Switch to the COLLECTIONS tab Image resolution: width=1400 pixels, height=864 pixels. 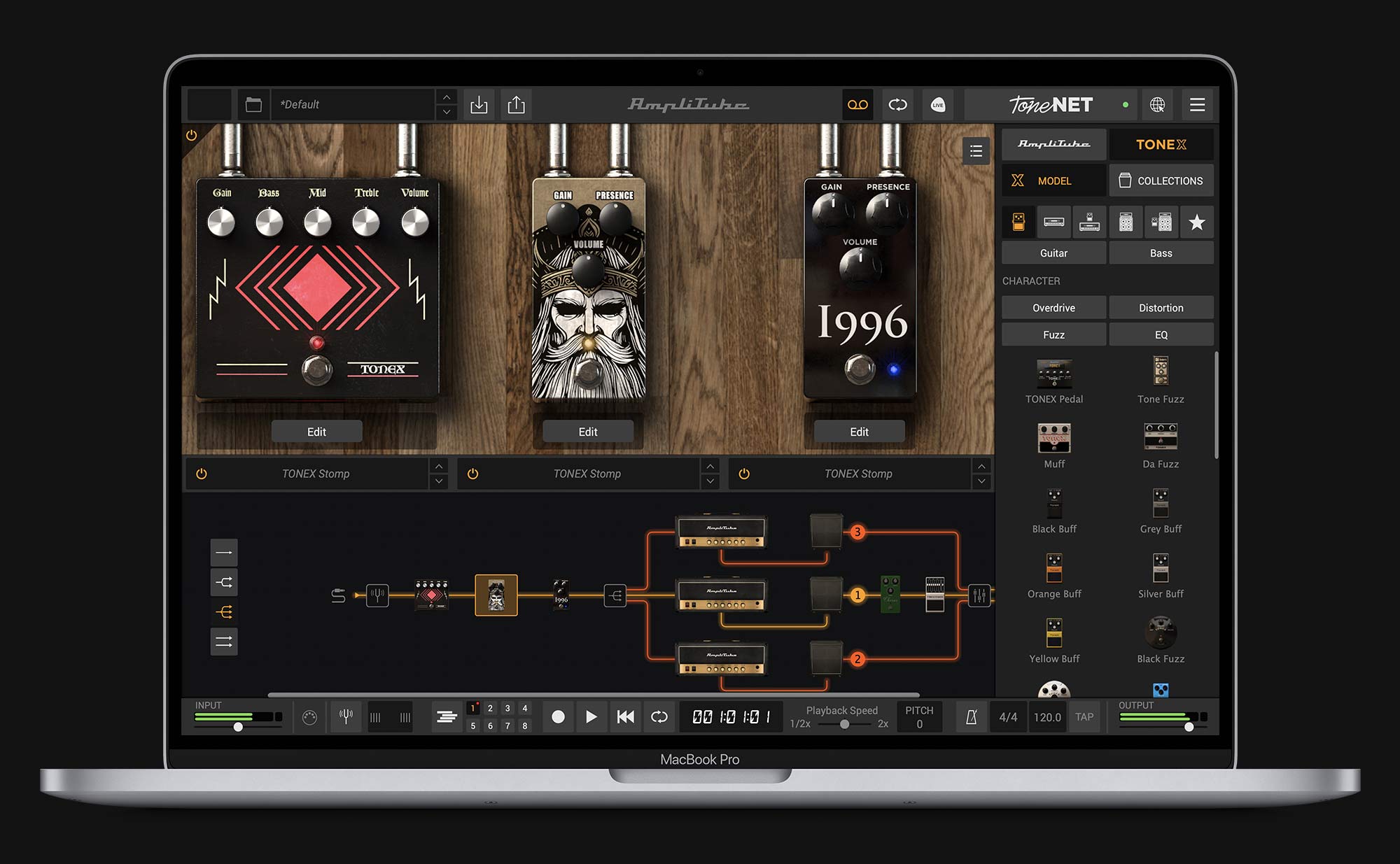pyautogui.click(x=1161, y=180)
